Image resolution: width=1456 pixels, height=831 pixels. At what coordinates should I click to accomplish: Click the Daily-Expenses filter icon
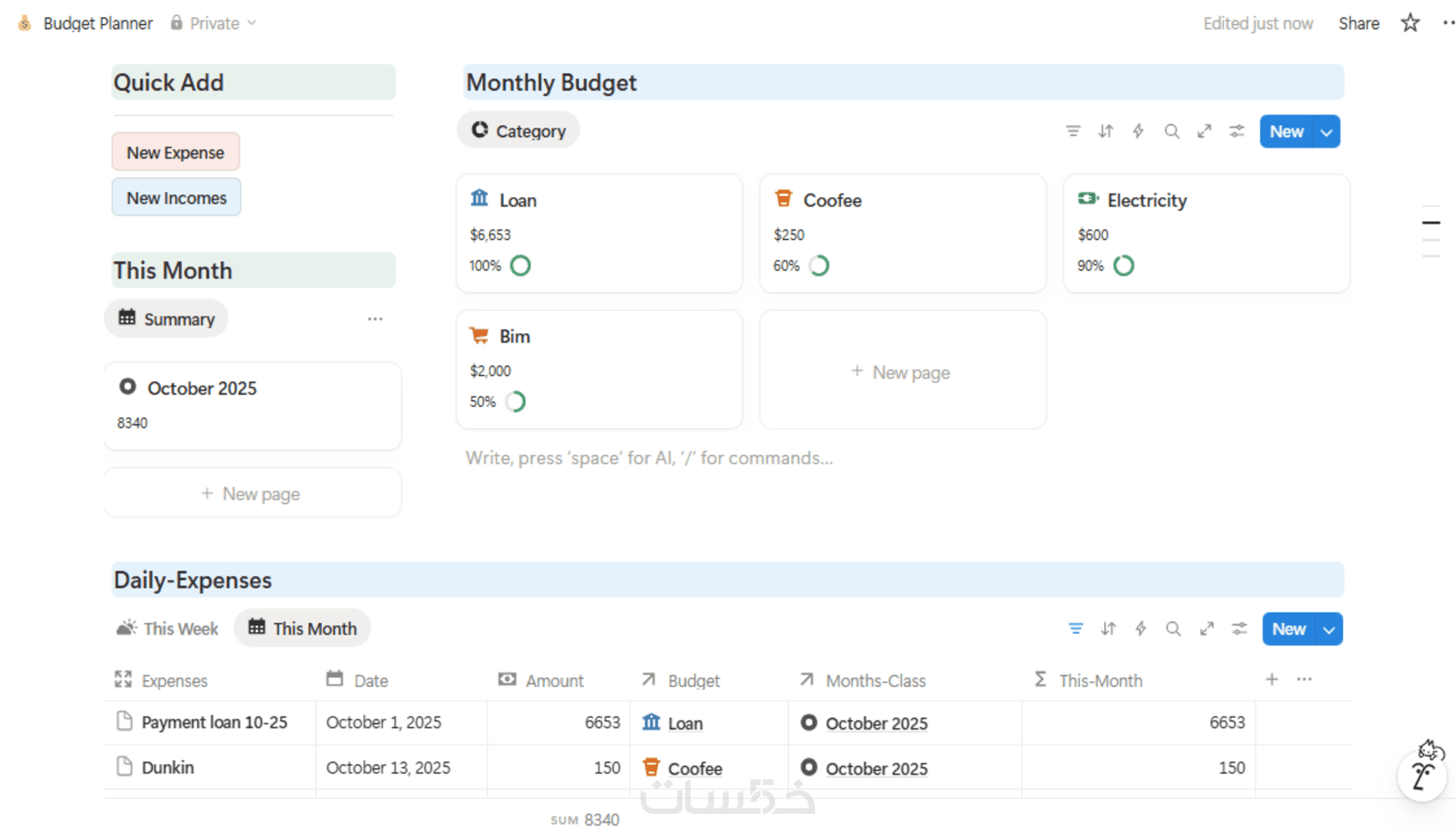coord(1076,629)
